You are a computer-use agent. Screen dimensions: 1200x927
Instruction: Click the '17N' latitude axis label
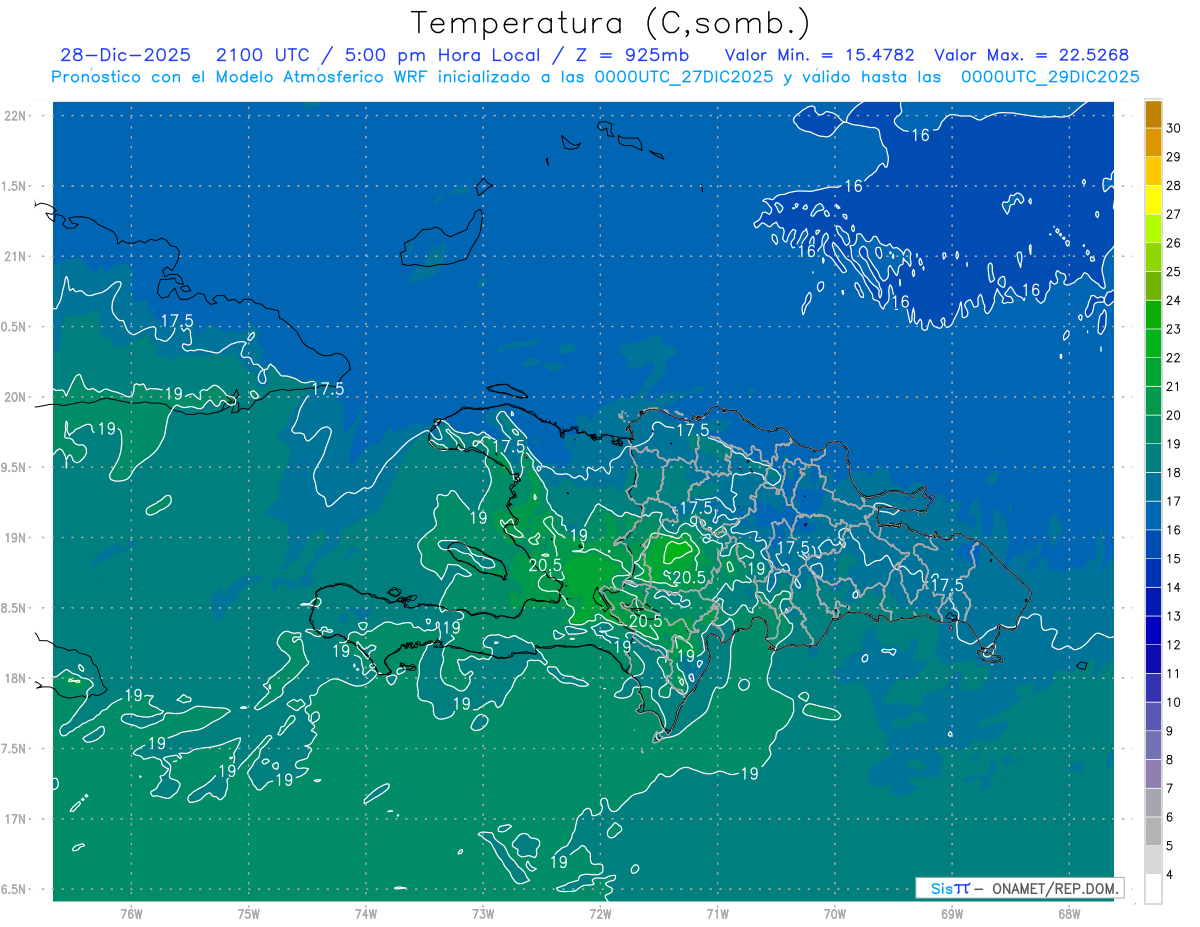coord(17,819)
